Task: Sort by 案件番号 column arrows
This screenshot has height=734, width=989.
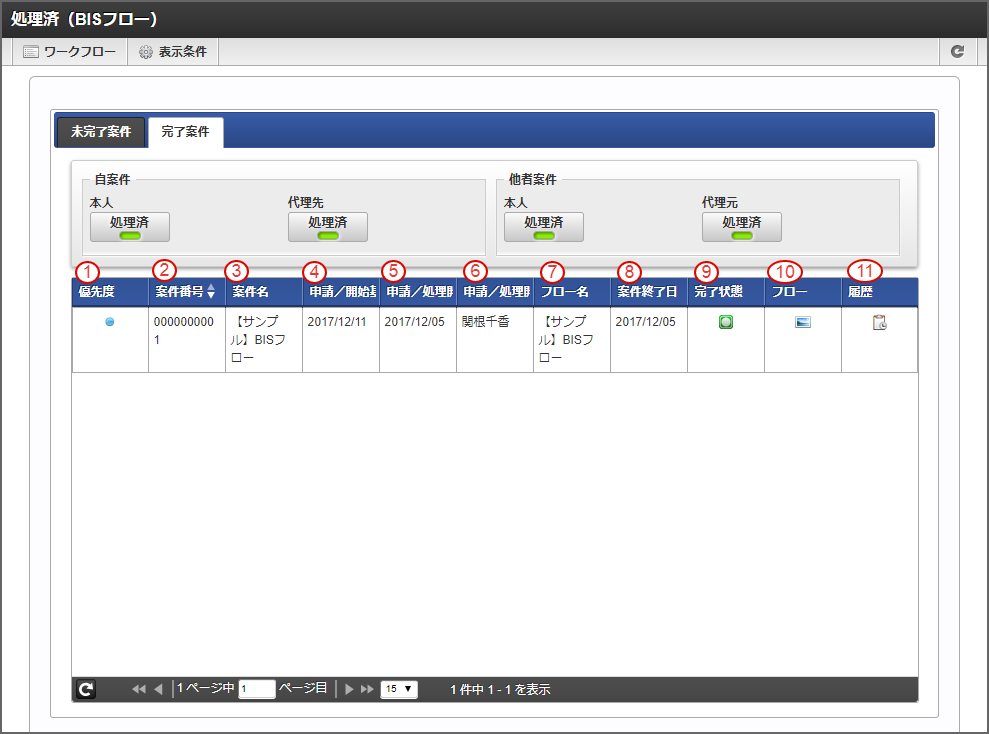Action: click(211, 291)
